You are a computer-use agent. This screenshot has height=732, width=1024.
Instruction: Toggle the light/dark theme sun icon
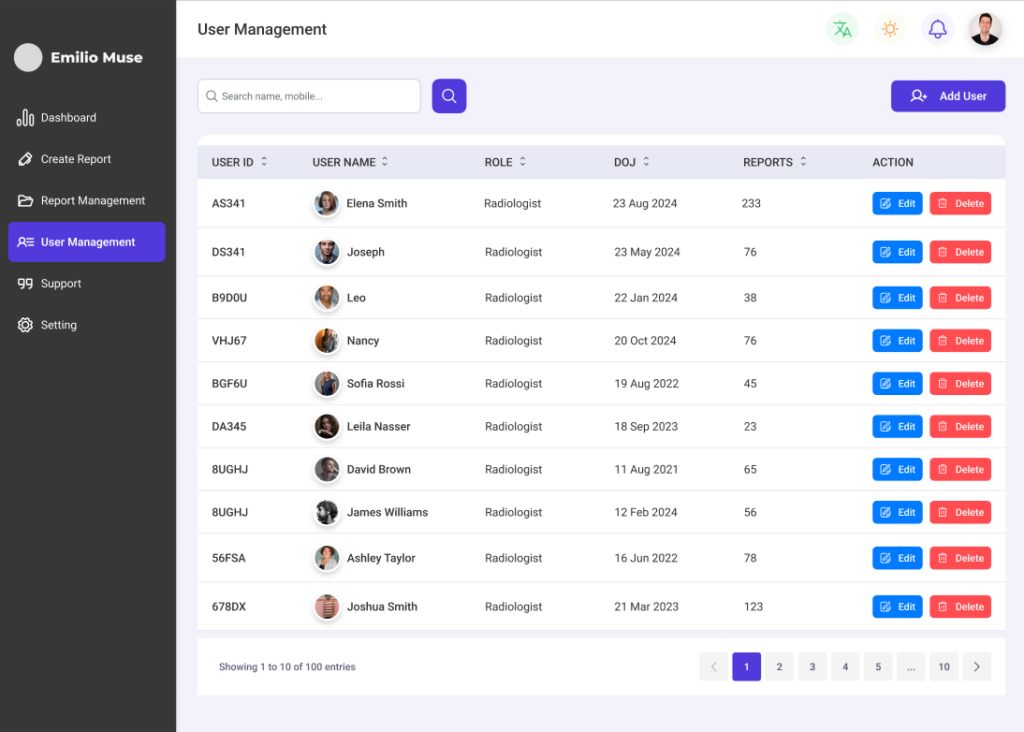point(890,29)
